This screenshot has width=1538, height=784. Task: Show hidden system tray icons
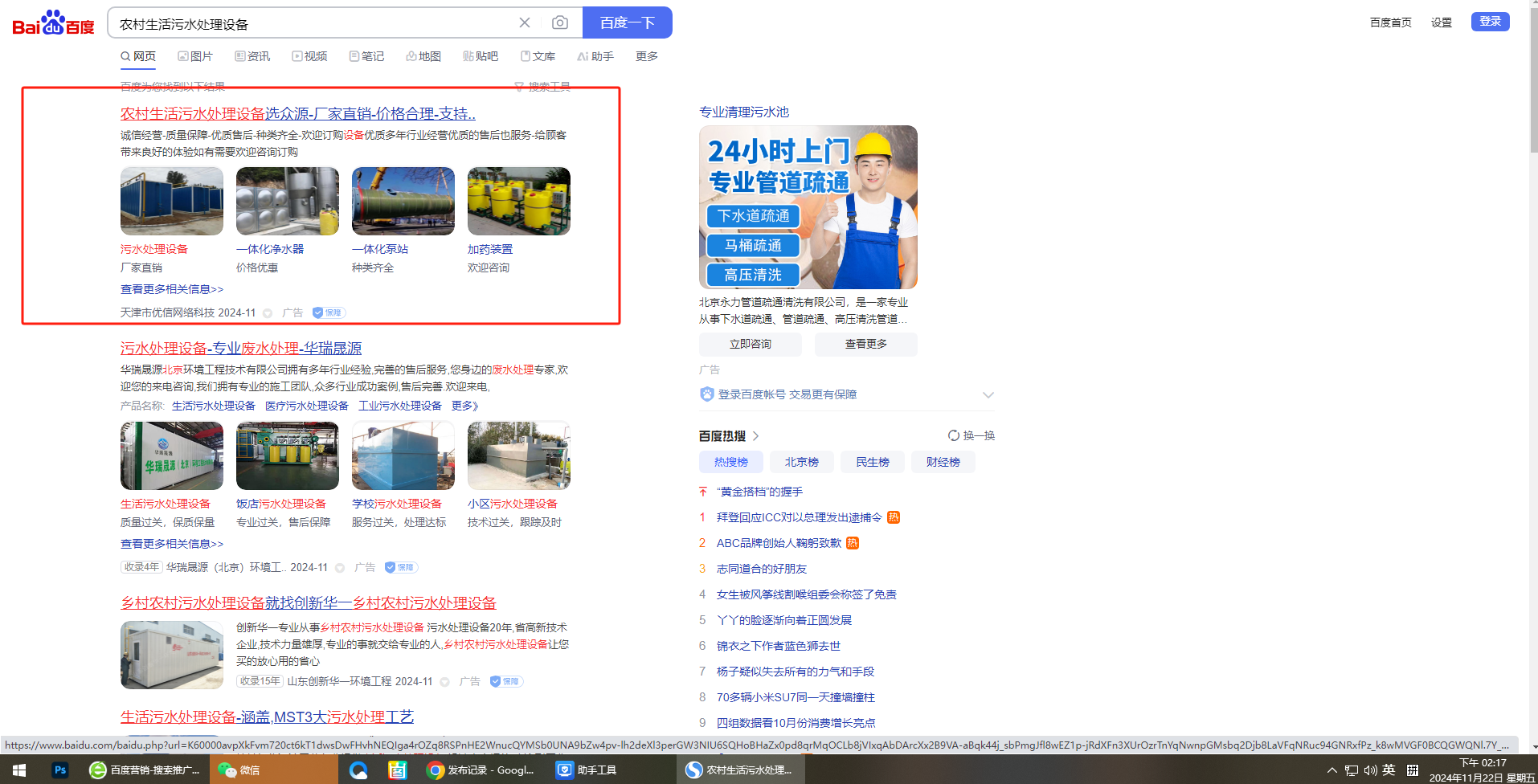1331,770
